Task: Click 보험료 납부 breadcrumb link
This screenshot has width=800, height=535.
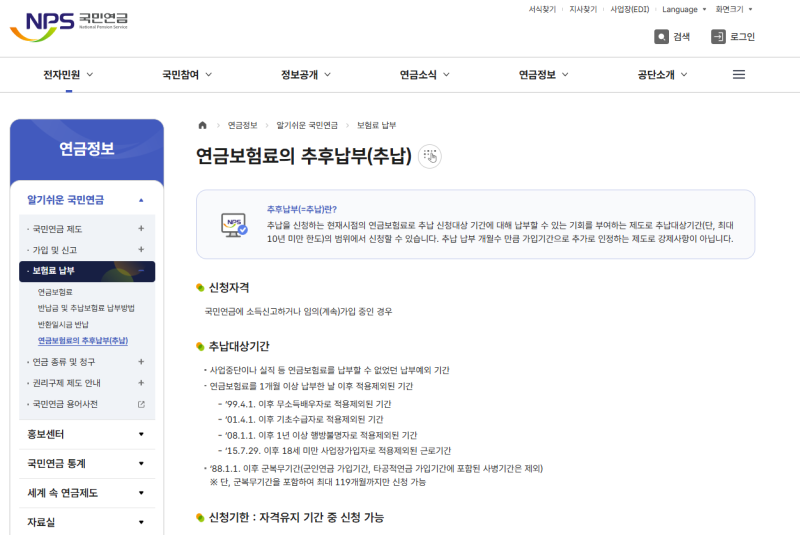Action: (377, 125)
